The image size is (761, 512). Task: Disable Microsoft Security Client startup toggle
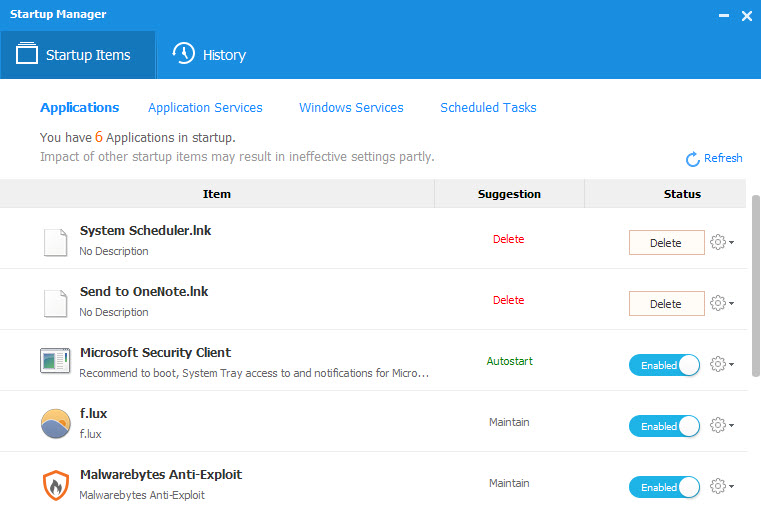[664, 365]
